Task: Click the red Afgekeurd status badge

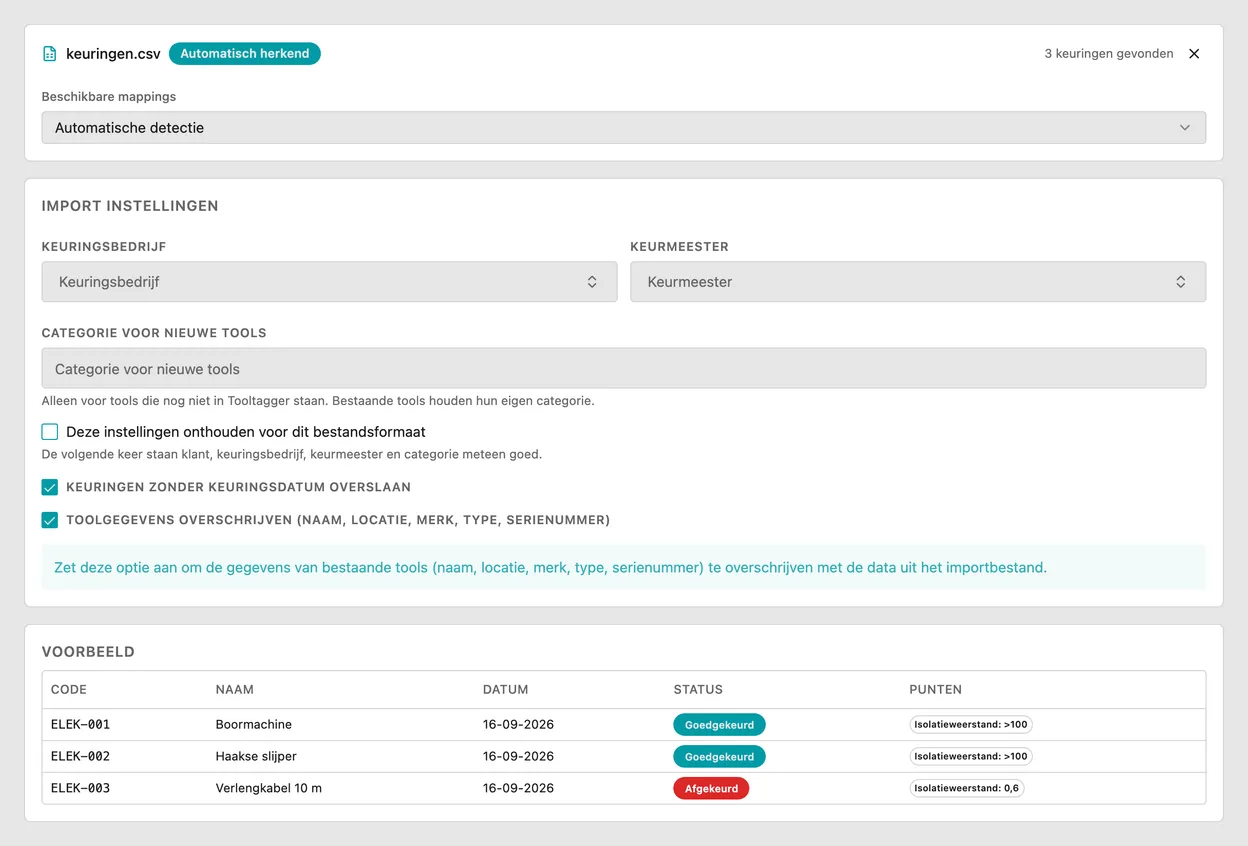Action: point(711,789)
